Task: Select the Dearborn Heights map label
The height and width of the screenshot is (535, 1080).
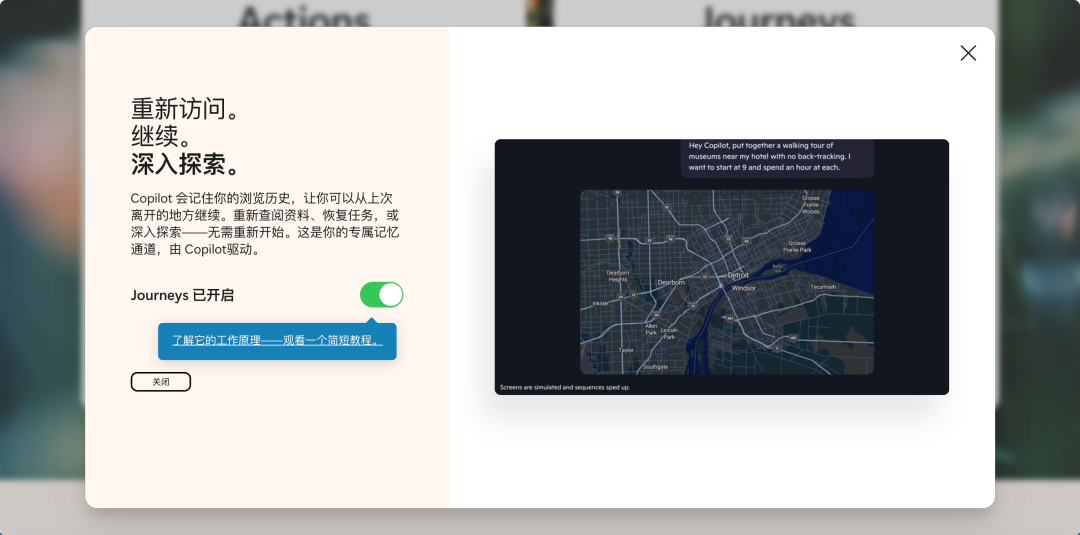Action: [x=618, y=275]
